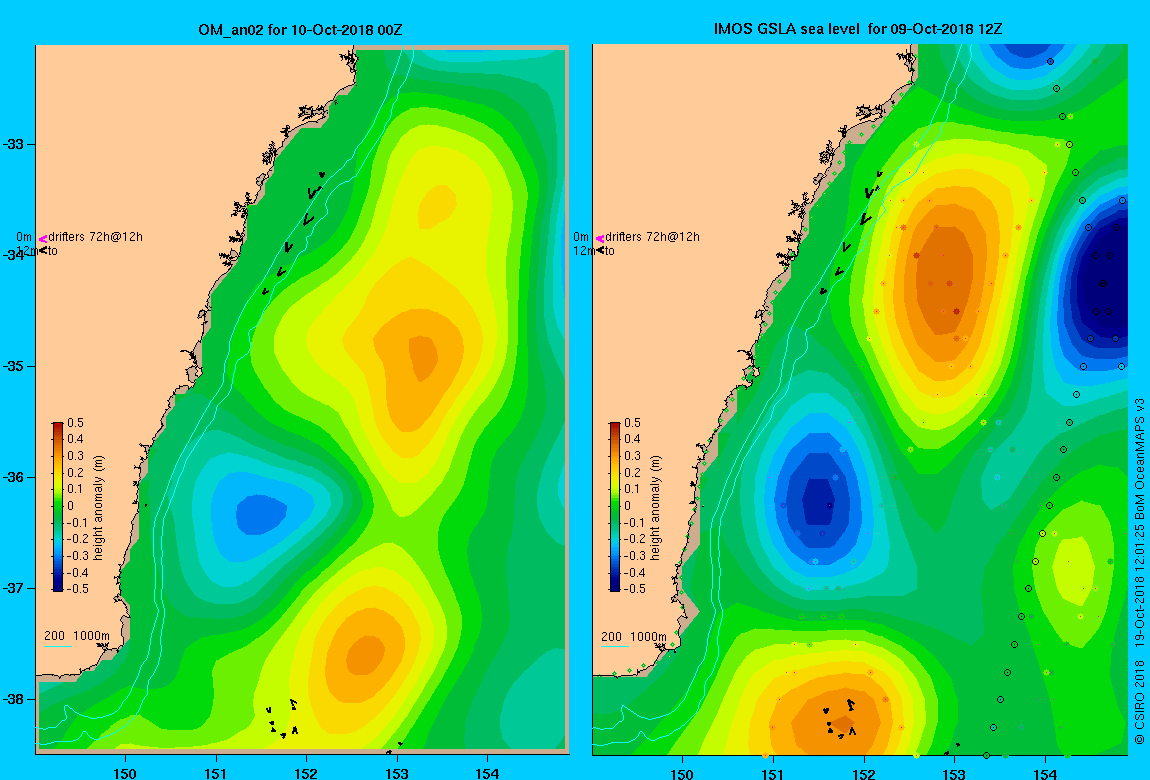The height and width of the screenshot is (780, 1150).
Task: Click the blue cold eddy center near -36 on left map
Action: [x=260, y=513]
